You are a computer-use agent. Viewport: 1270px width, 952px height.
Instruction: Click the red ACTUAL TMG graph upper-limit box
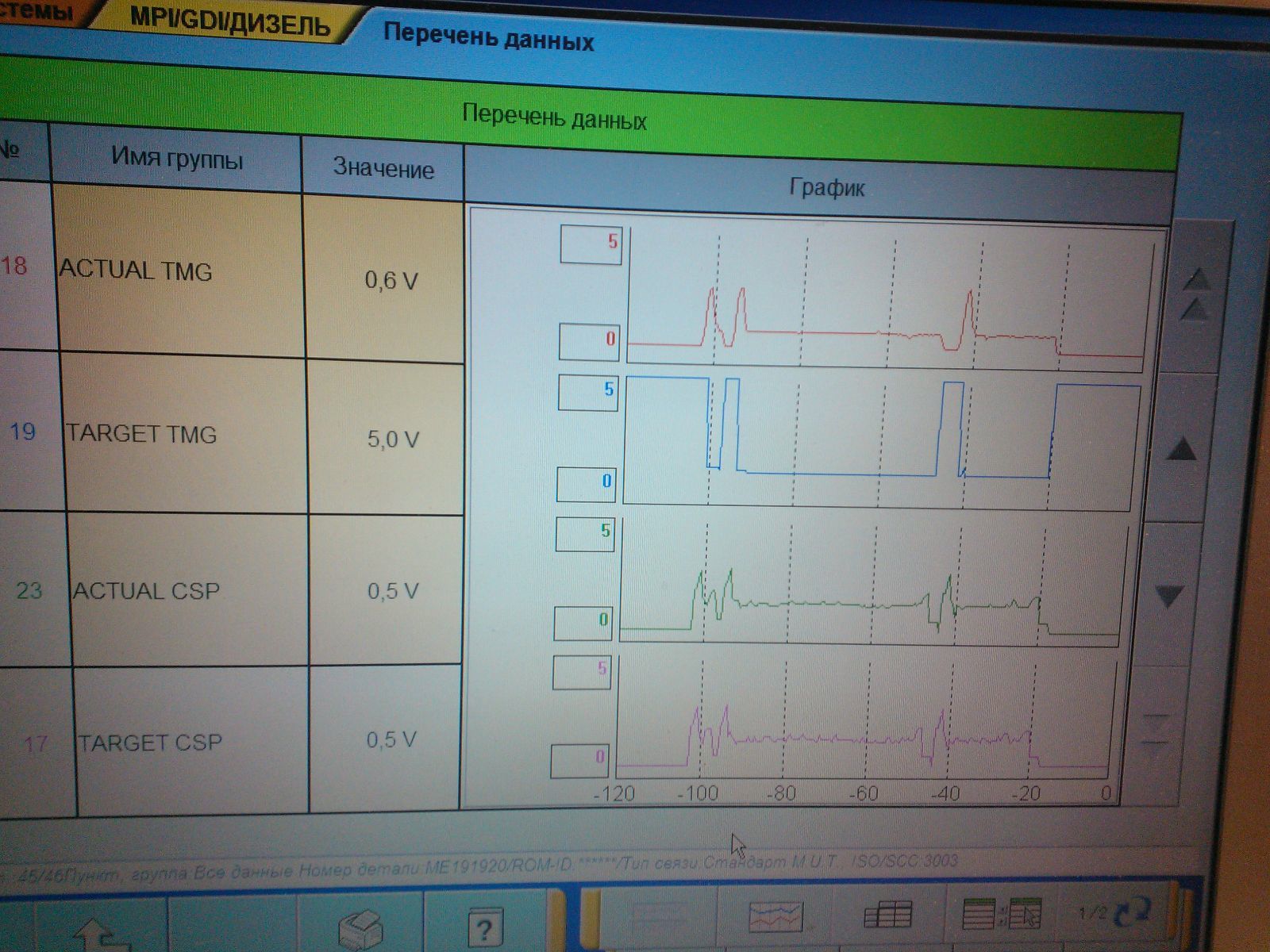click(x=591, y=243)
